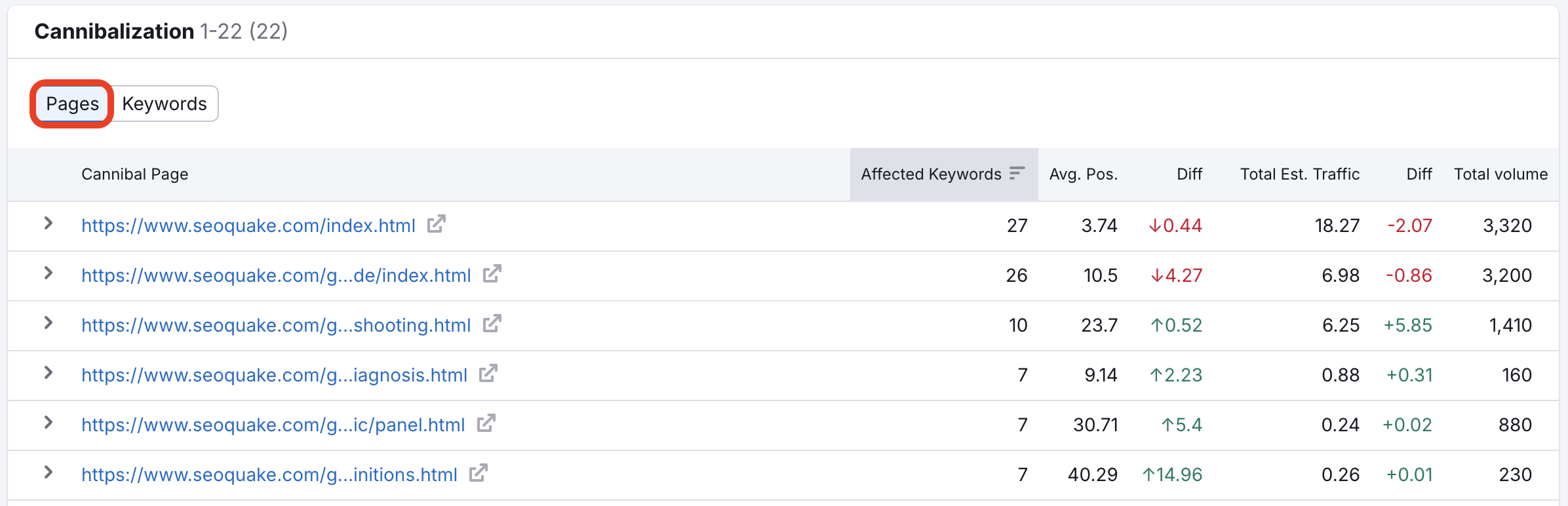This screenshot has height=506, width=1568.
Task: Open the seoquake.com/index.html link
Action: pyautogui.click(x=248, y=225)
